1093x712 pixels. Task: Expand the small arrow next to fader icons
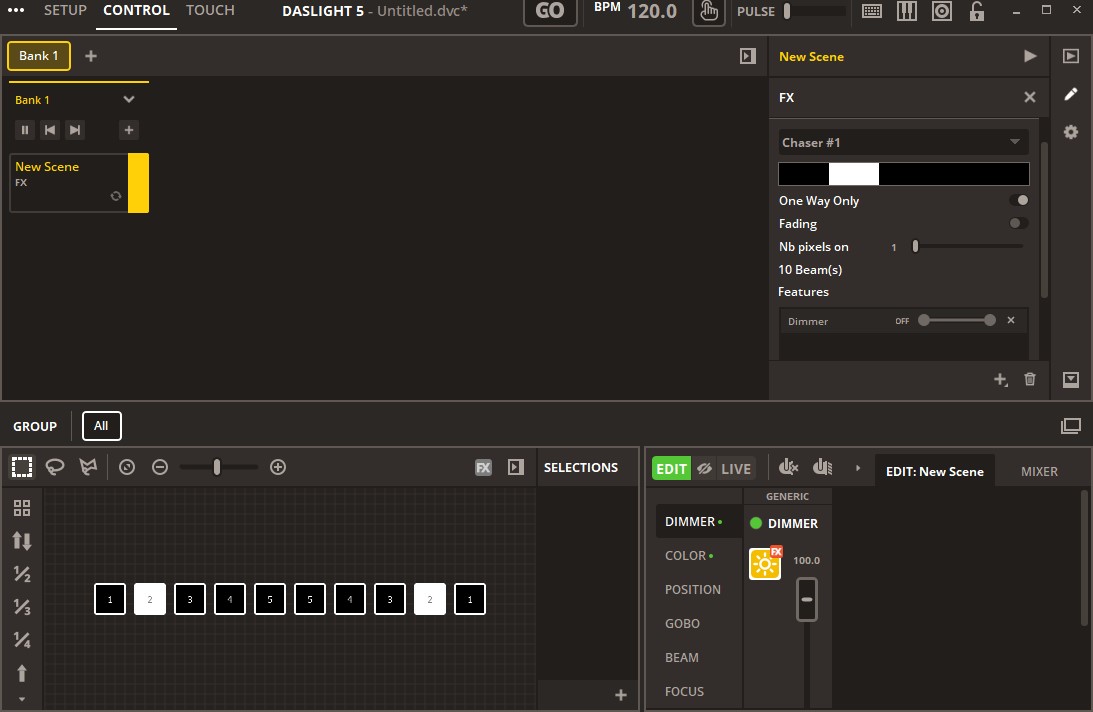[857, 468]
